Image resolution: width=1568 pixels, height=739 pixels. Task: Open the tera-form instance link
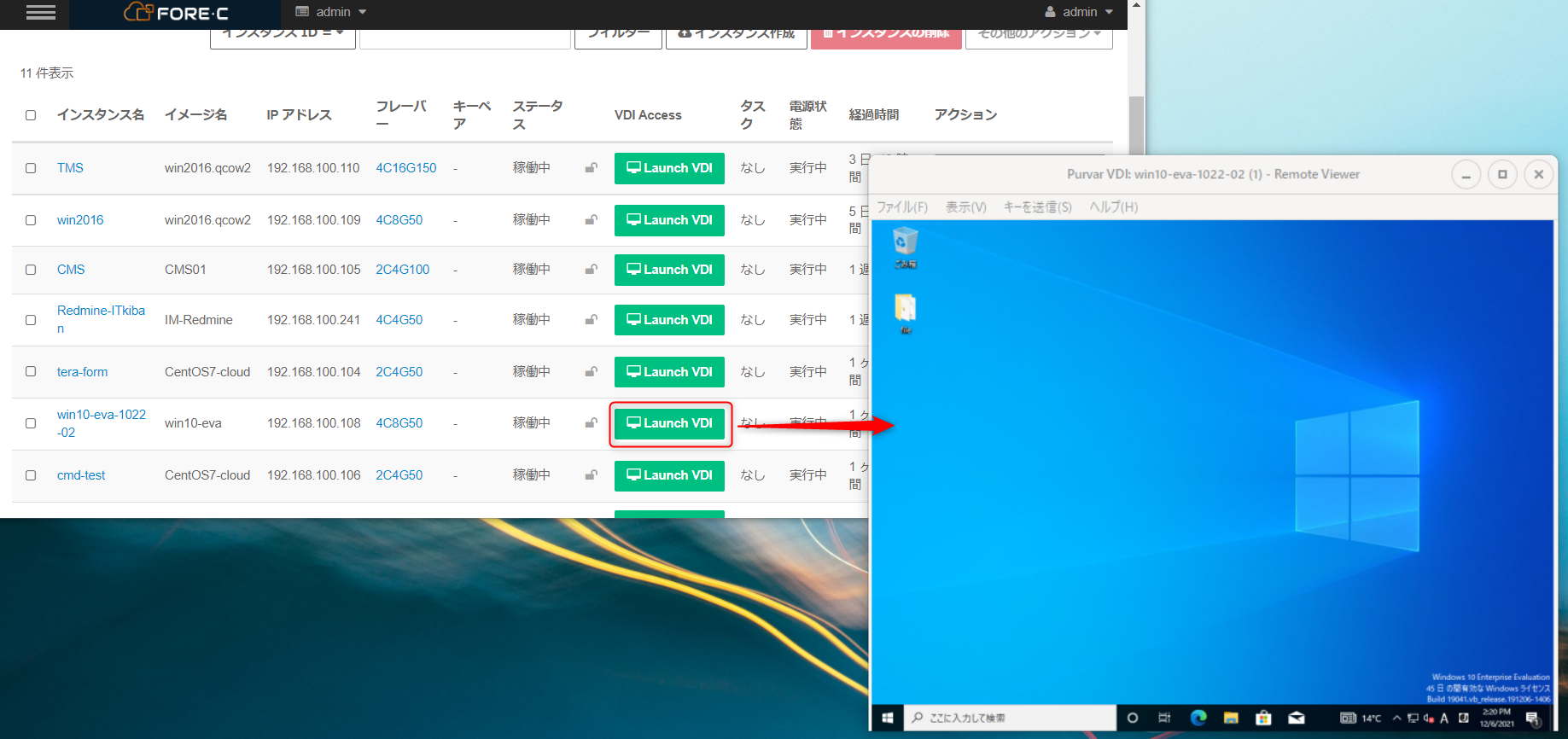pos(82,372)
